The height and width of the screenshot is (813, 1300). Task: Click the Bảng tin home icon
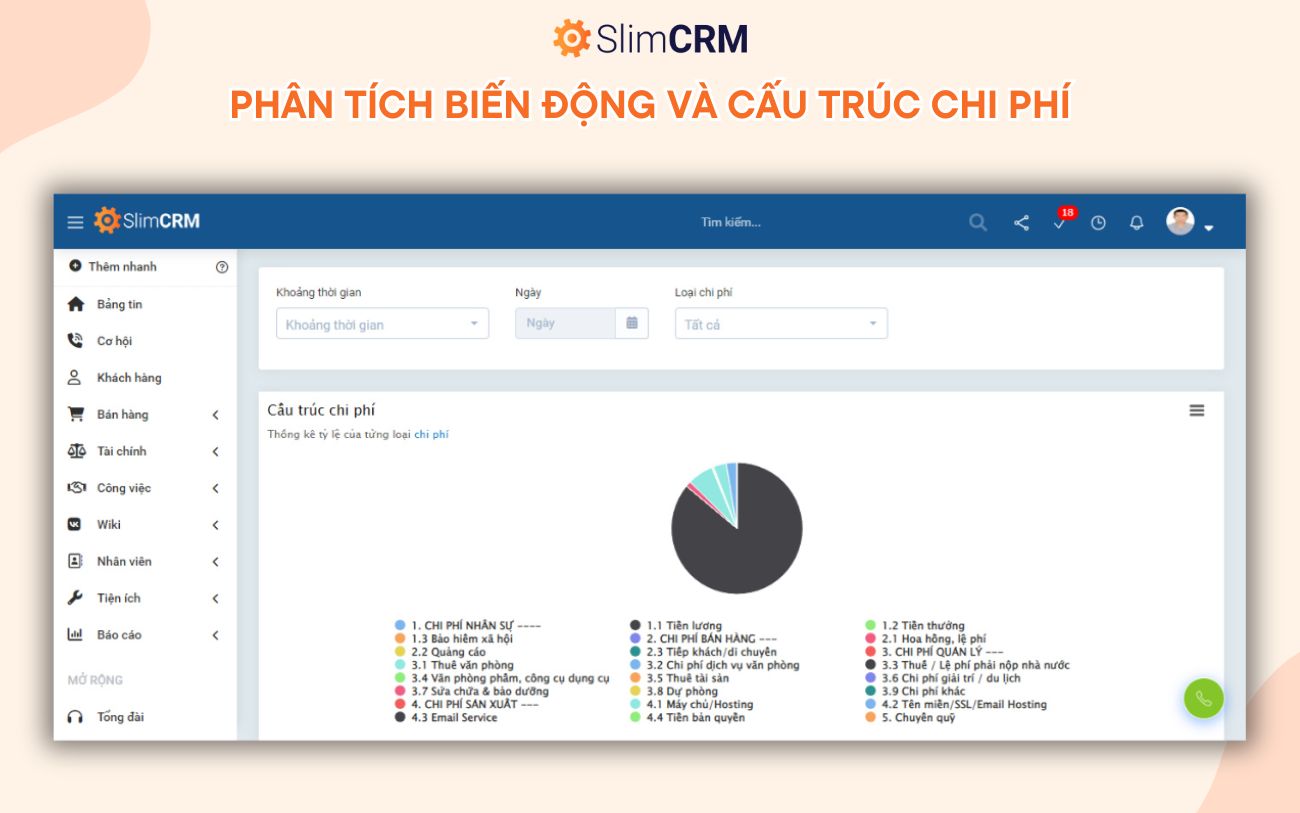(75, 304)
